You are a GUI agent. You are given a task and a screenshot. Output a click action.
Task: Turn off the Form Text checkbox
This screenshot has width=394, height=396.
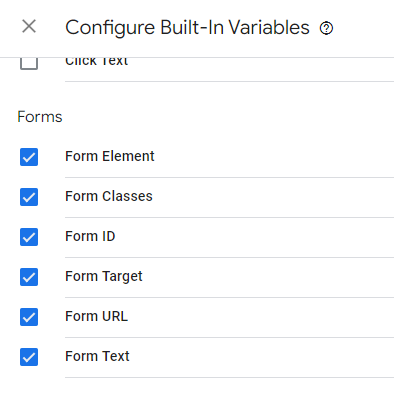[29, 357]
